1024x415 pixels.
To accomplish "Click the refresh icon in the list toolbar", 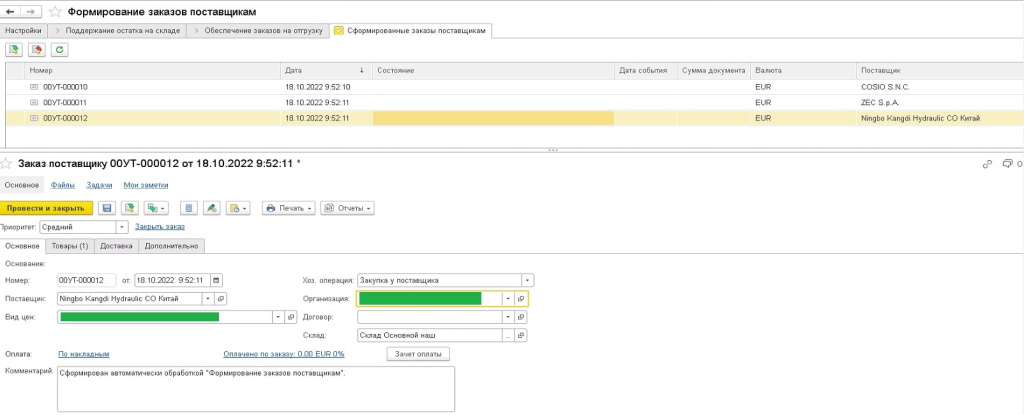I will 59,49.
